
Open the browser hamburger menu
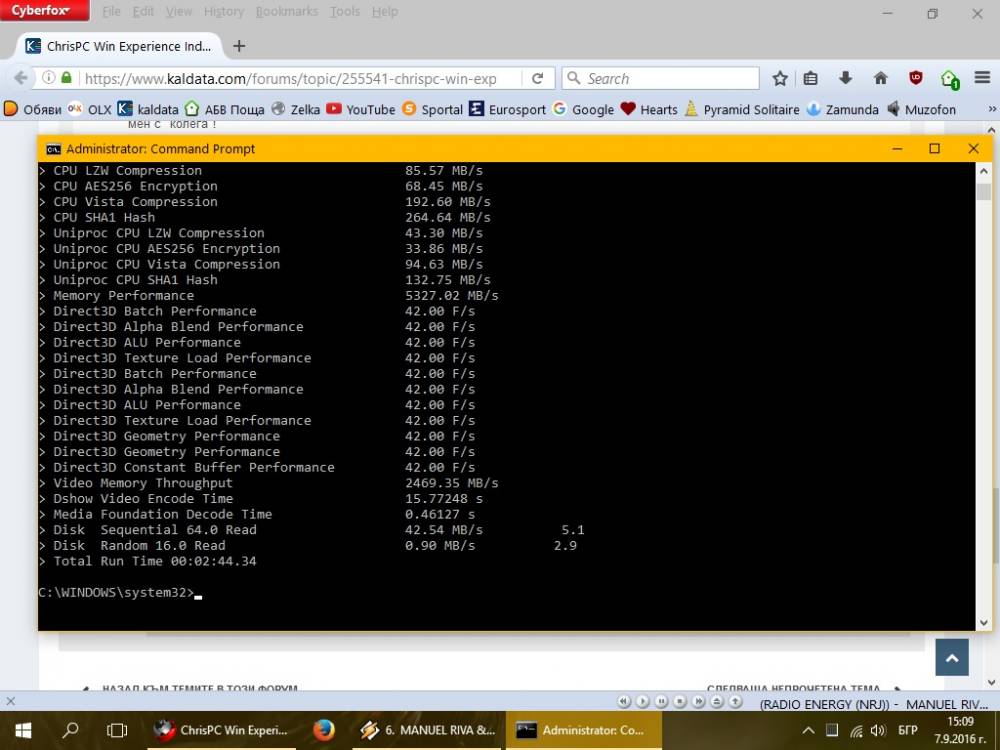pyautogui.click(x=982, y=78)
